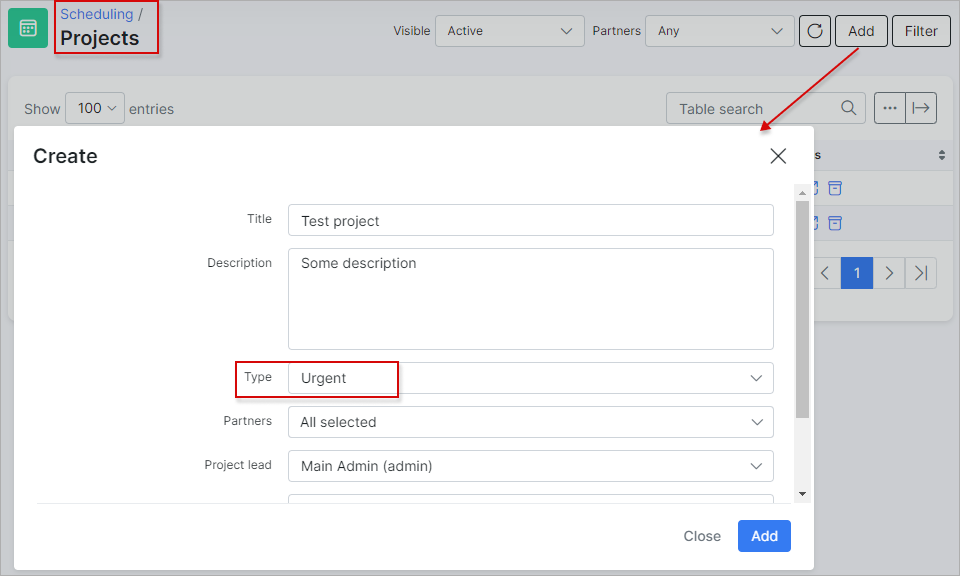Screen dimensions: 960x576
Task: Expand the Type dropdown showing Urgent
Action: point(531,378)
